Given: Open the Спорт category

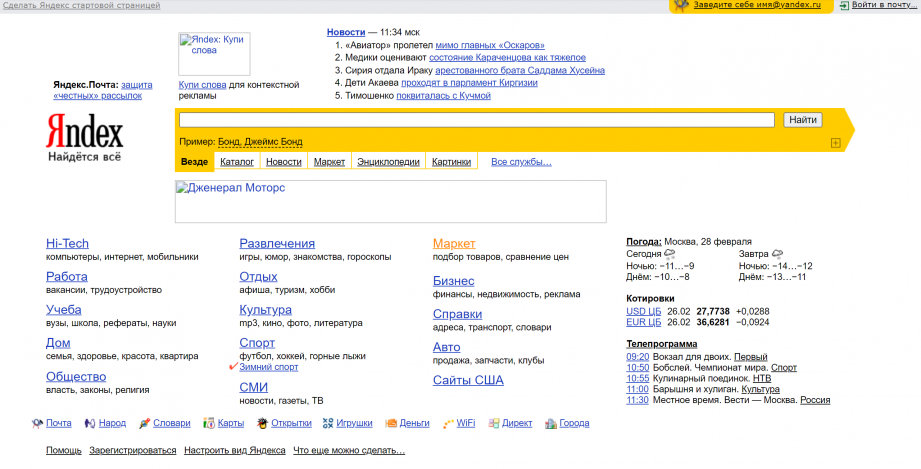Looking at the screenshot, I should [x=257, y=343].
